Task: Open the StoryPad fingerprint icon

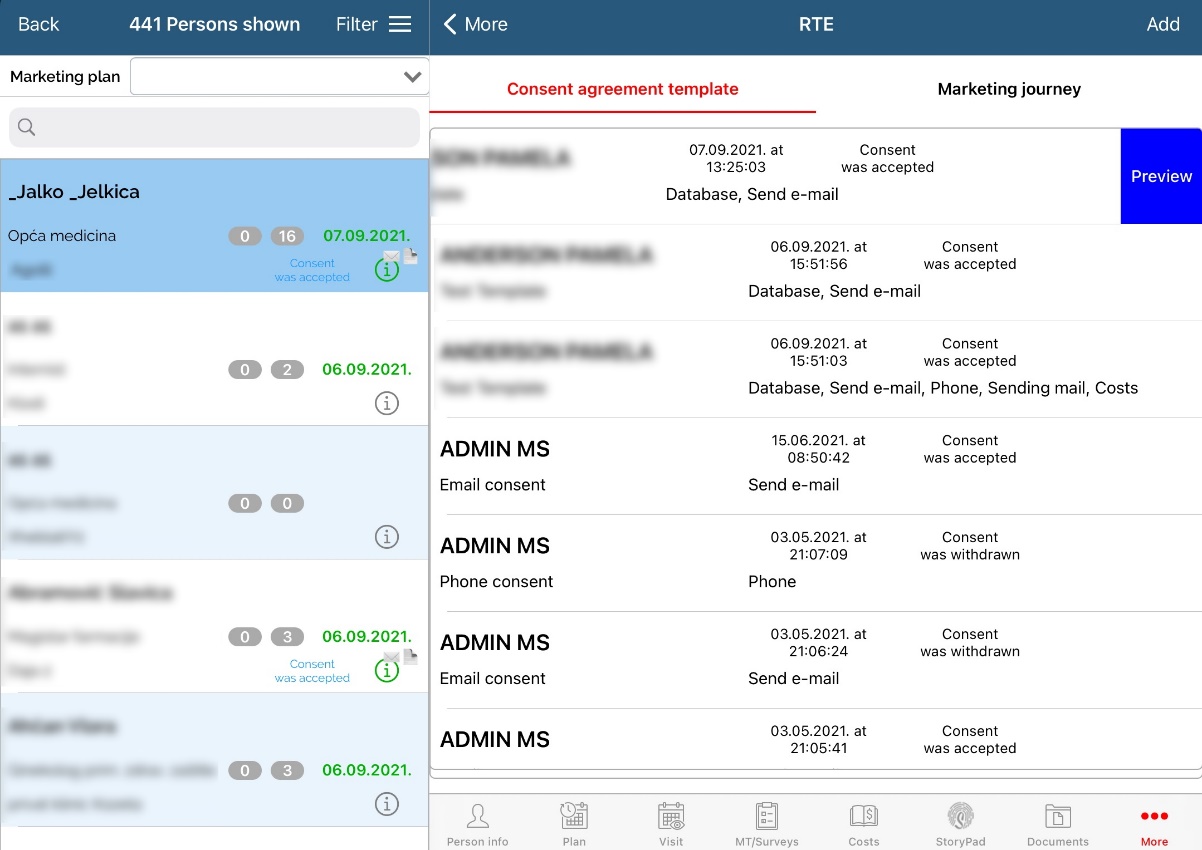Action: click(x=960, y=817)
